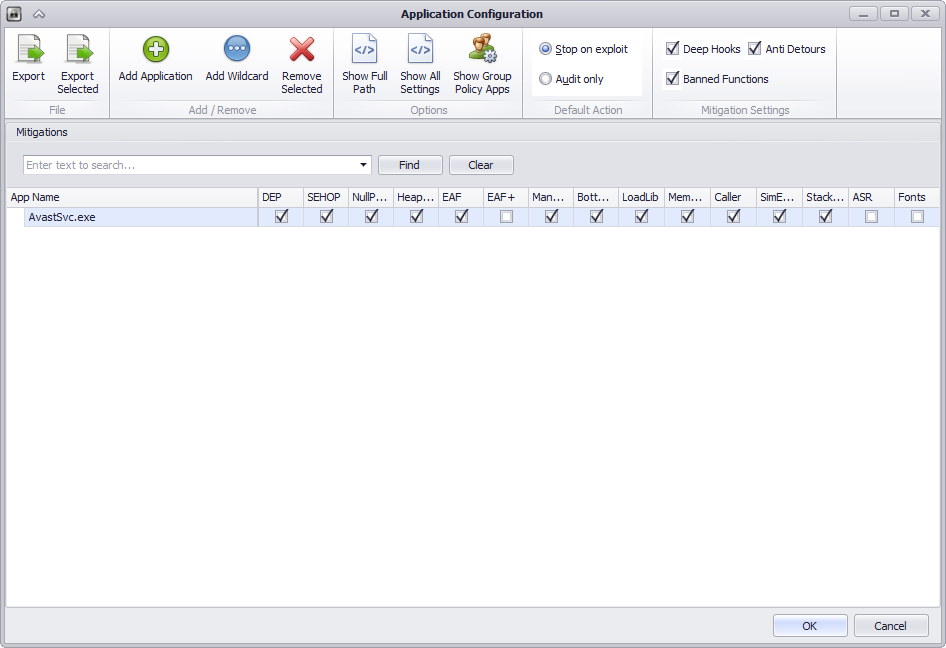Viewport: 946px width, 648px height.
Task: Toggle the Anti Detours checkbox
Action: pos(755,49)
